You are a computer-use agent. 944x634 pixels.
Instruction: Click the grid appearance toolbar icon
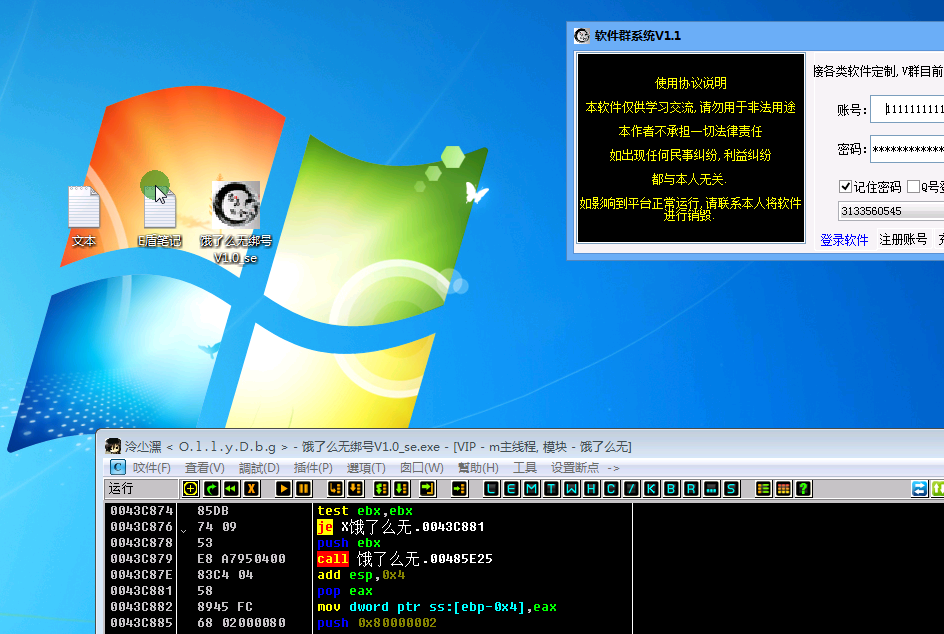click(x=783, y=489)
